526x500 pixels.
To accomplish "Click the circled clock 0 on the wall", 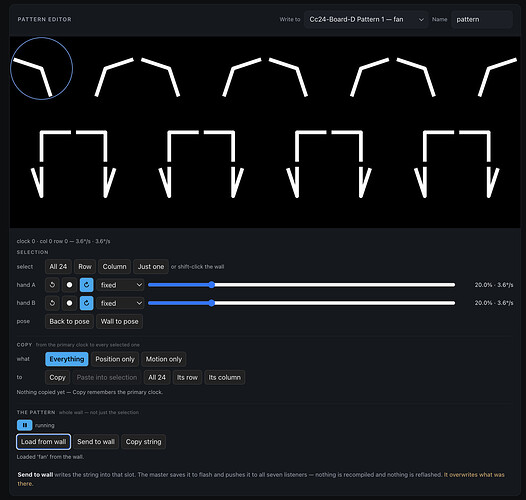I will 42,68.
